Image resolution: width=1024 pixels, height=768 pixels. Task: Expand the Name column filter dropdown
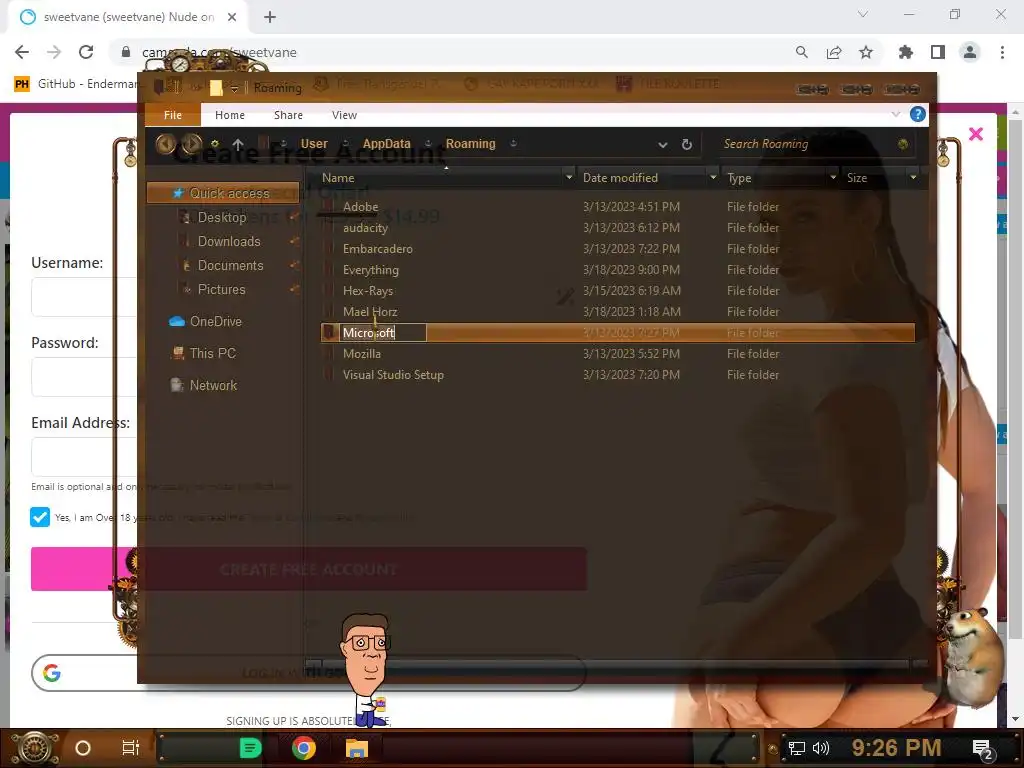coord(569,178)
